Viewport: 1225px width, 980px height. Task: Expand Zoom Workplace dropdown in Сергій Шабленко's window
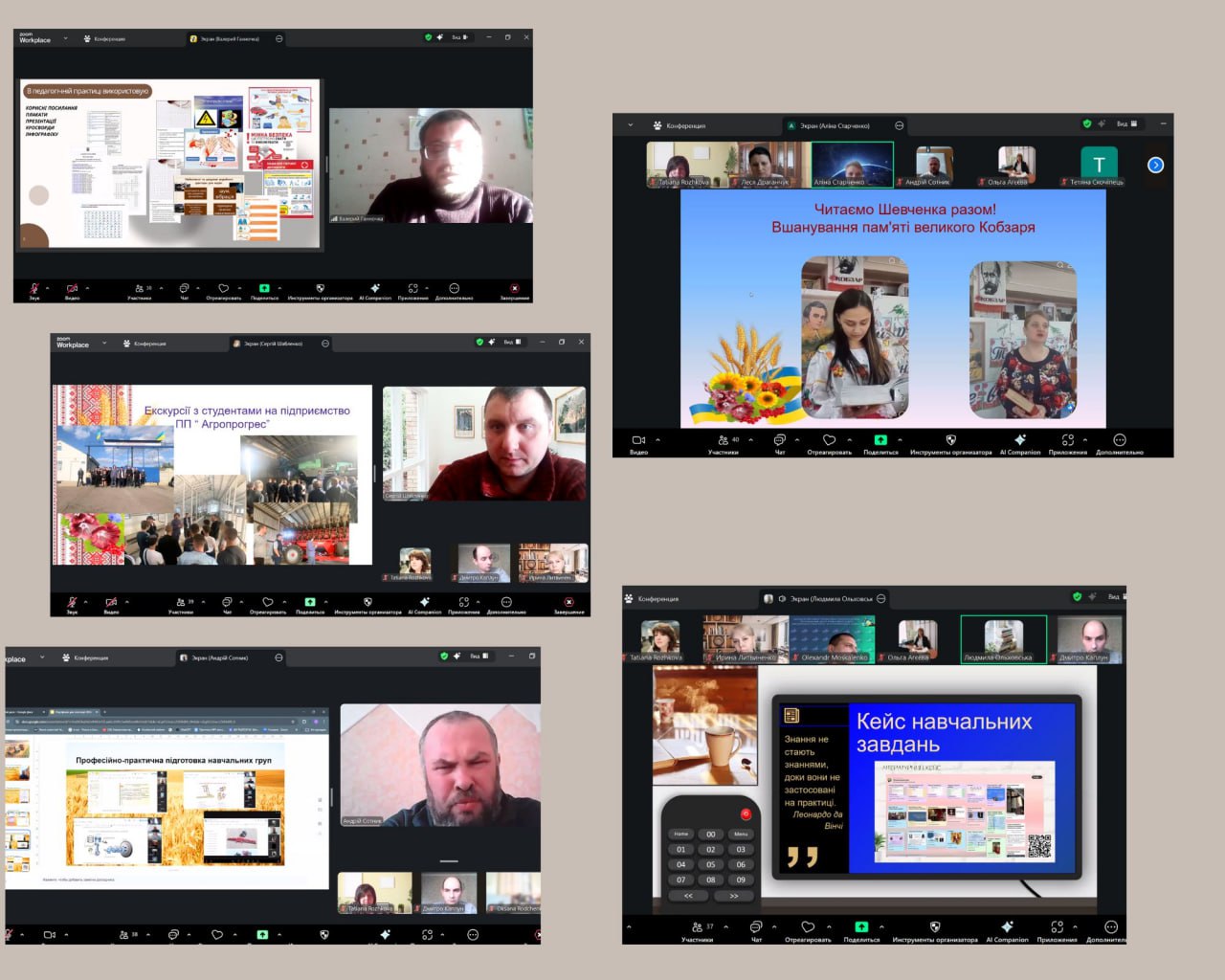pyautogui.click(x=104, y=343)
